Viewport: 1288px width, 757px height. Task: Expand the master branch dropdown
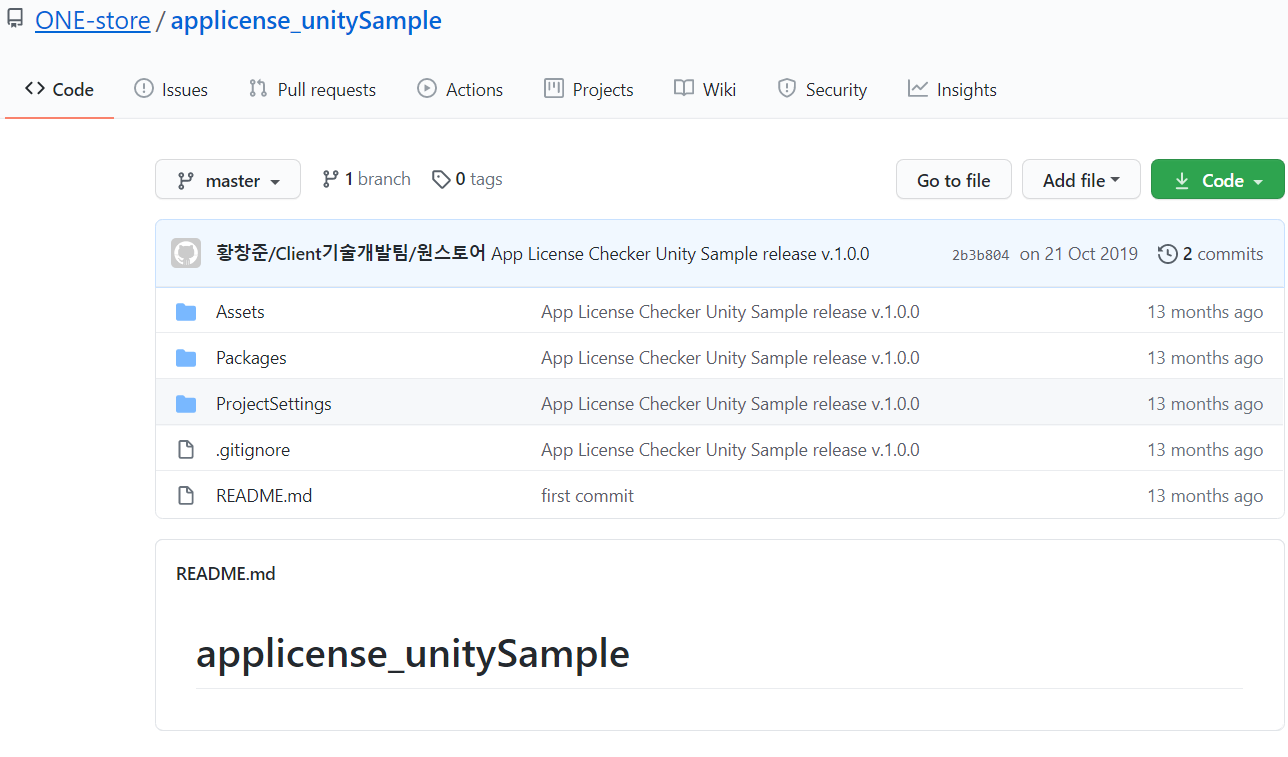pos(228,180)
